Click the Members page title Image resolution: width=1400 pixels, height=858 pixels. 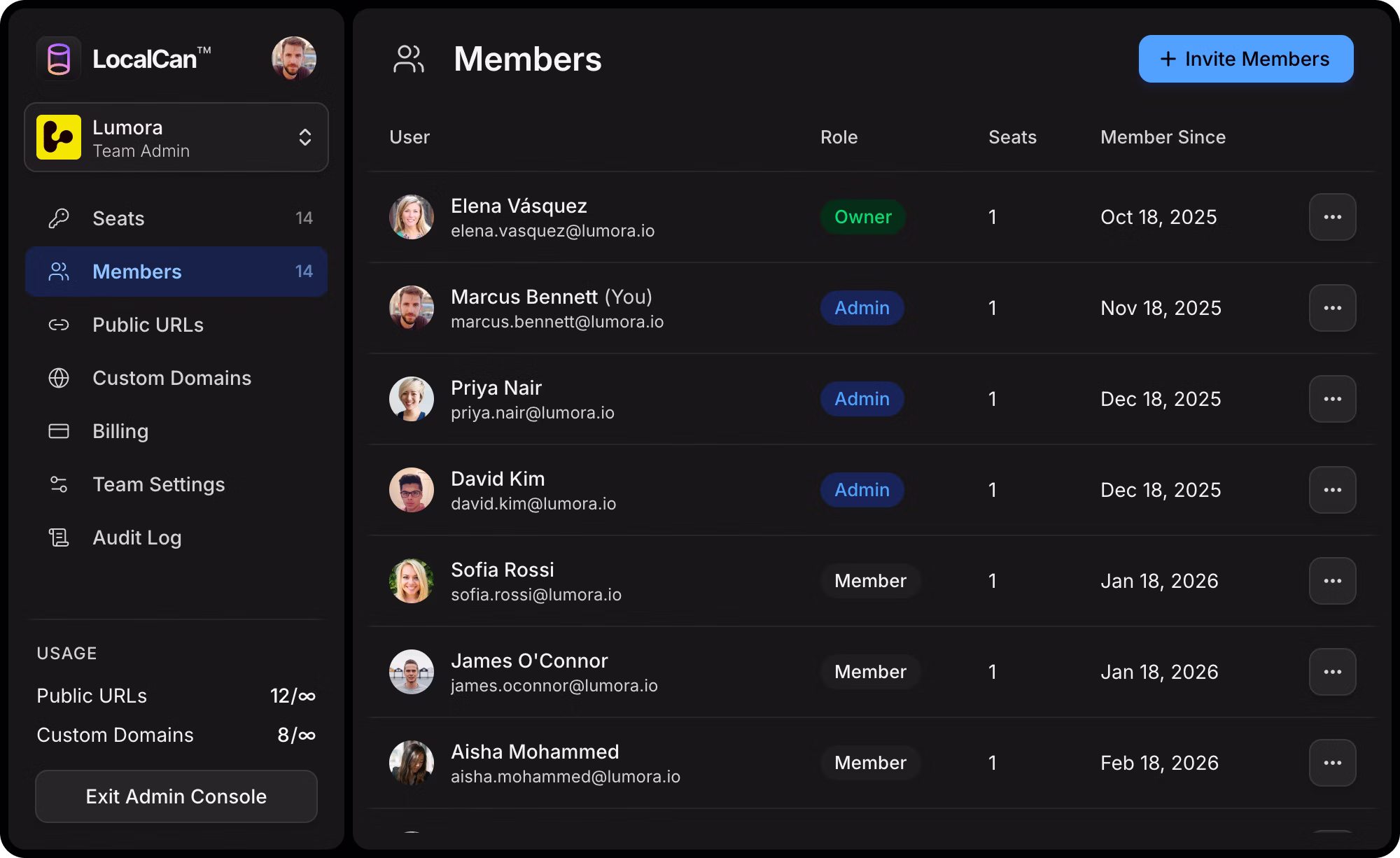pyautogui.click(x=528, y=59)
